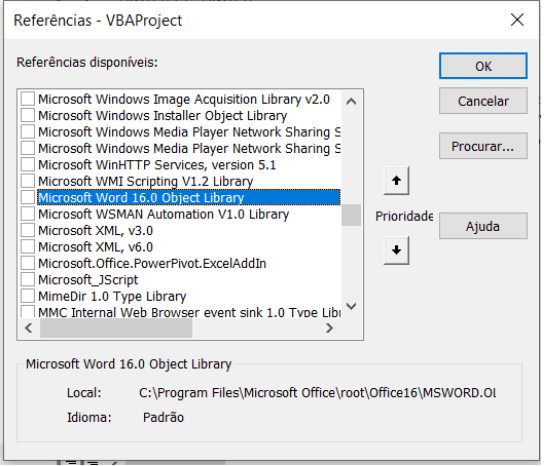544x466 pixels.
Task: Select MimeDir 1.0 Type Library entry
Action: click(112, 296)
